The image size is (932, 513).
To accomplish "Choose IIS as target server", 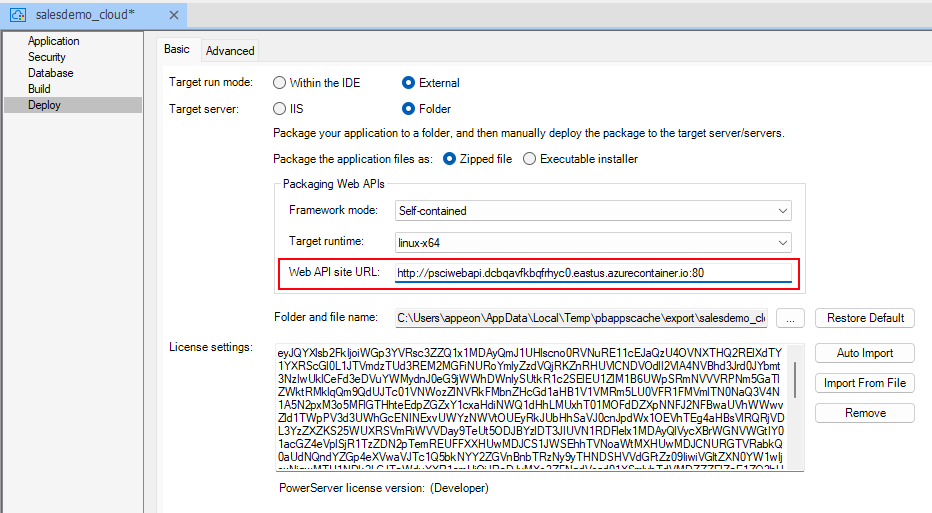I will point(288,109).
